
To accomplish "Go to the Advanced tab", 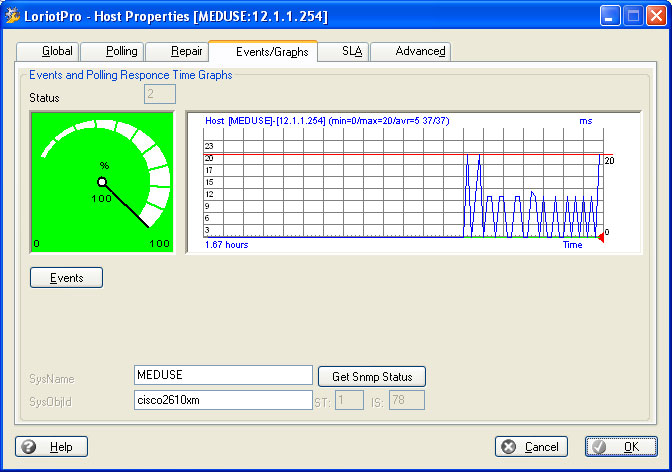I will pos(411,51).
